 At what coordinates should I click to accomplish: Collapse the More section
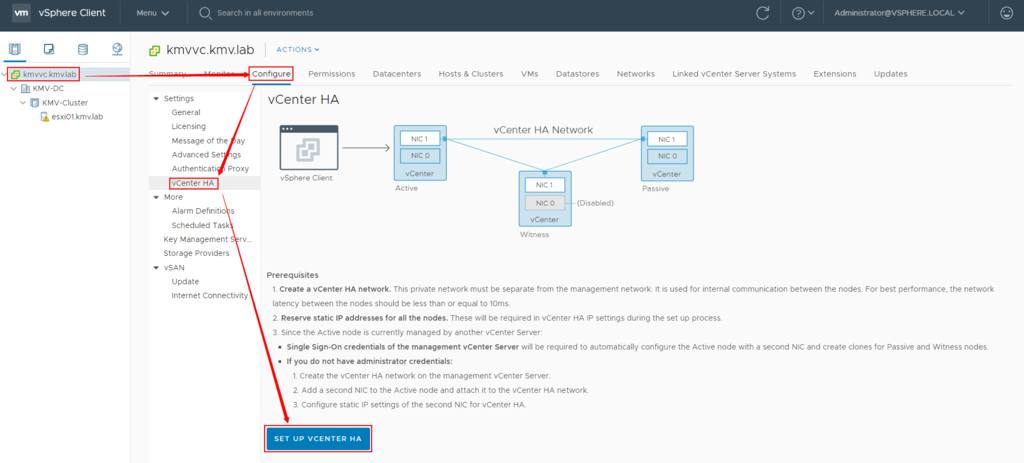coord(156,197)
